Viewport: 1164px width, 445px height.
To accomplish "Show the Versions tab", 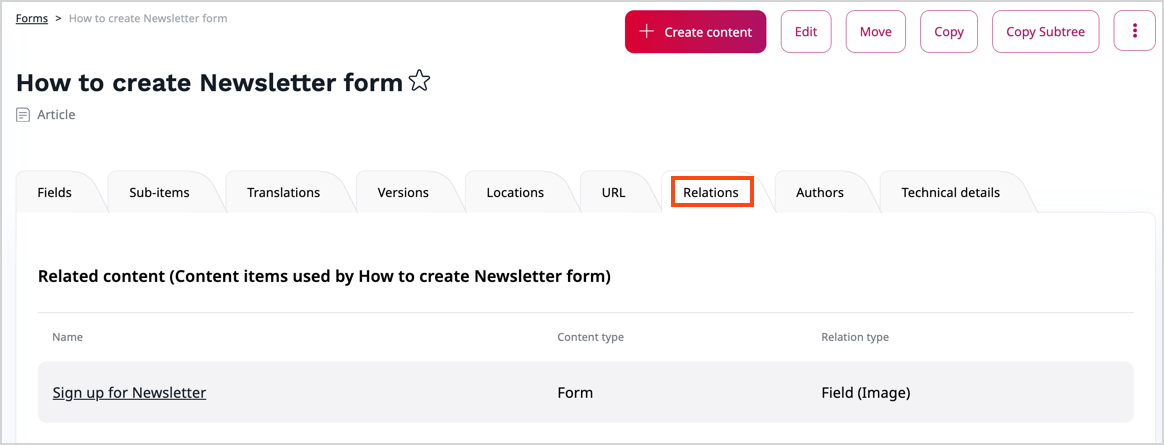I will (403, 192).
